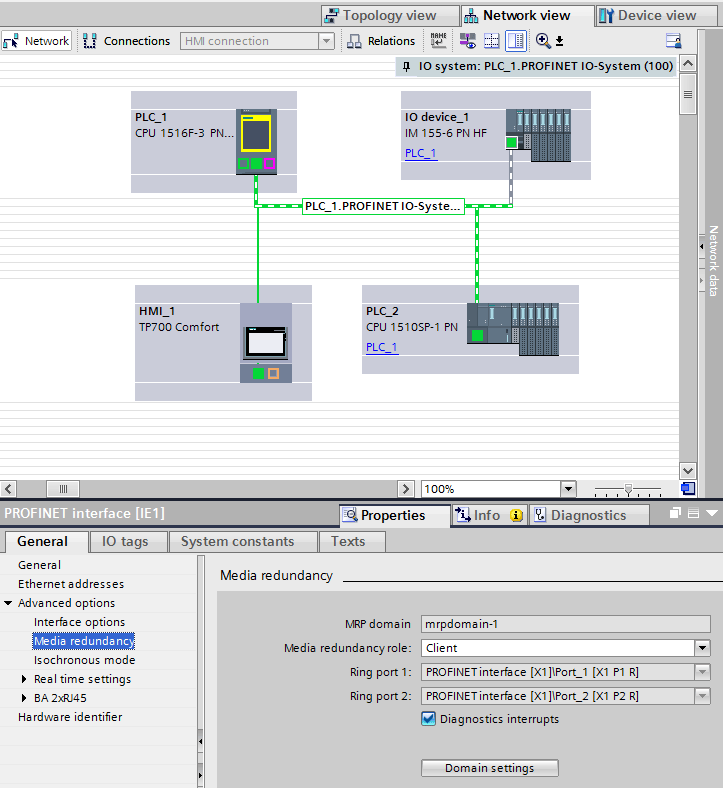
Task: Collapse the Advanced options tree node
Action: pyautogui.click(x=8, y=603)
